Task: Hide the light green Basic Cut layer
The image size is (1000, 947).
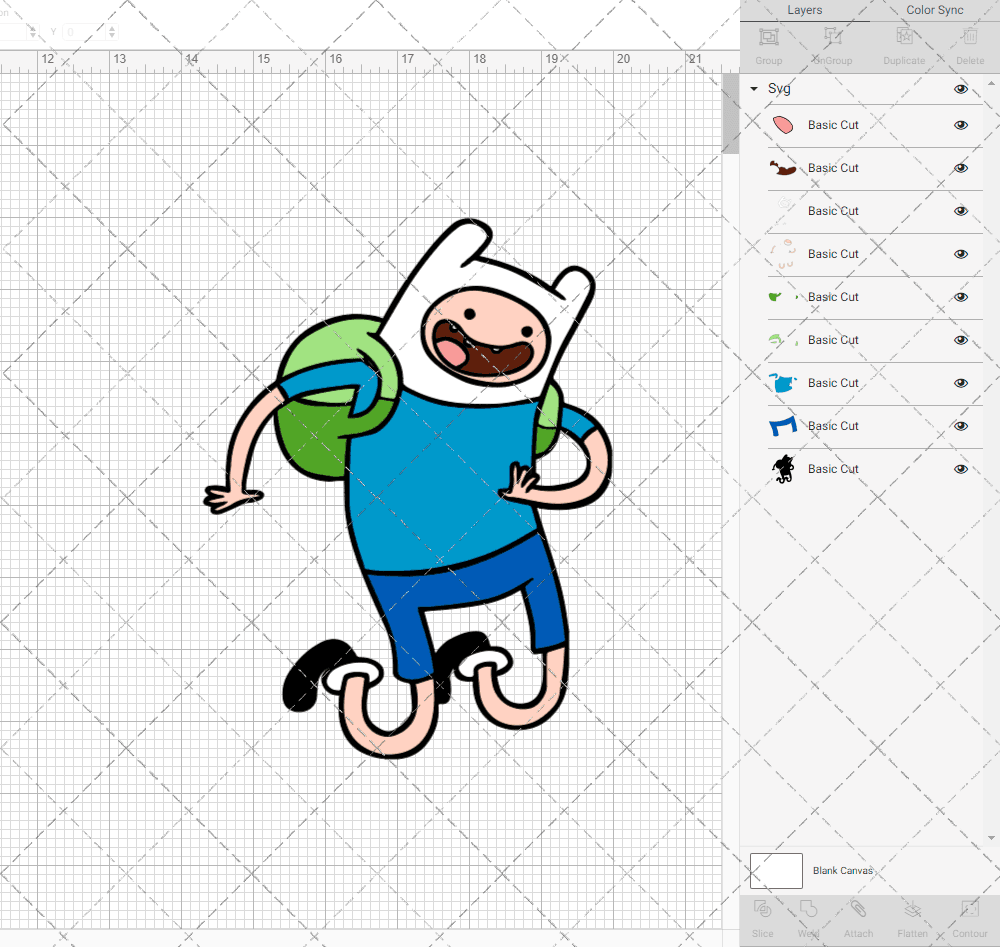Action: 960,340
